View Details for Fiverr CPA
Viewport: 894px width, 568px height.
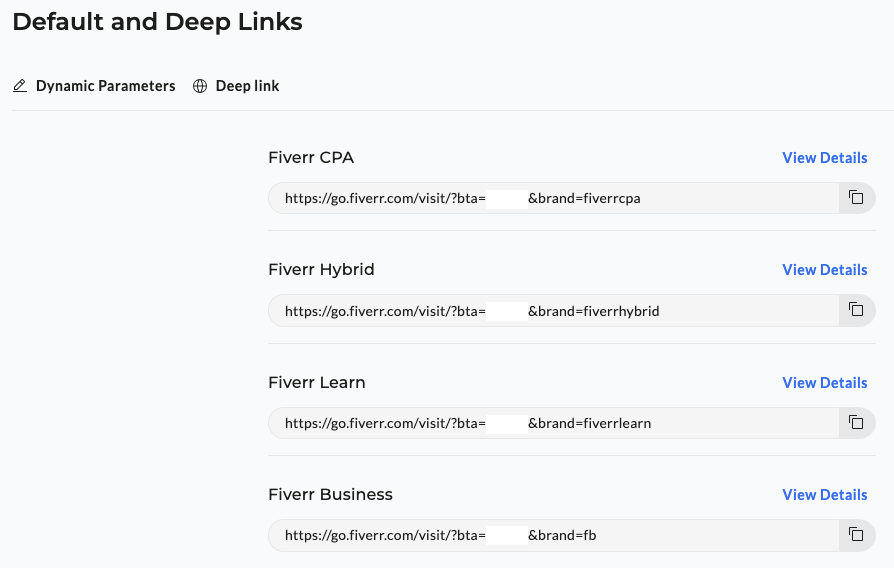pos(824,158)
